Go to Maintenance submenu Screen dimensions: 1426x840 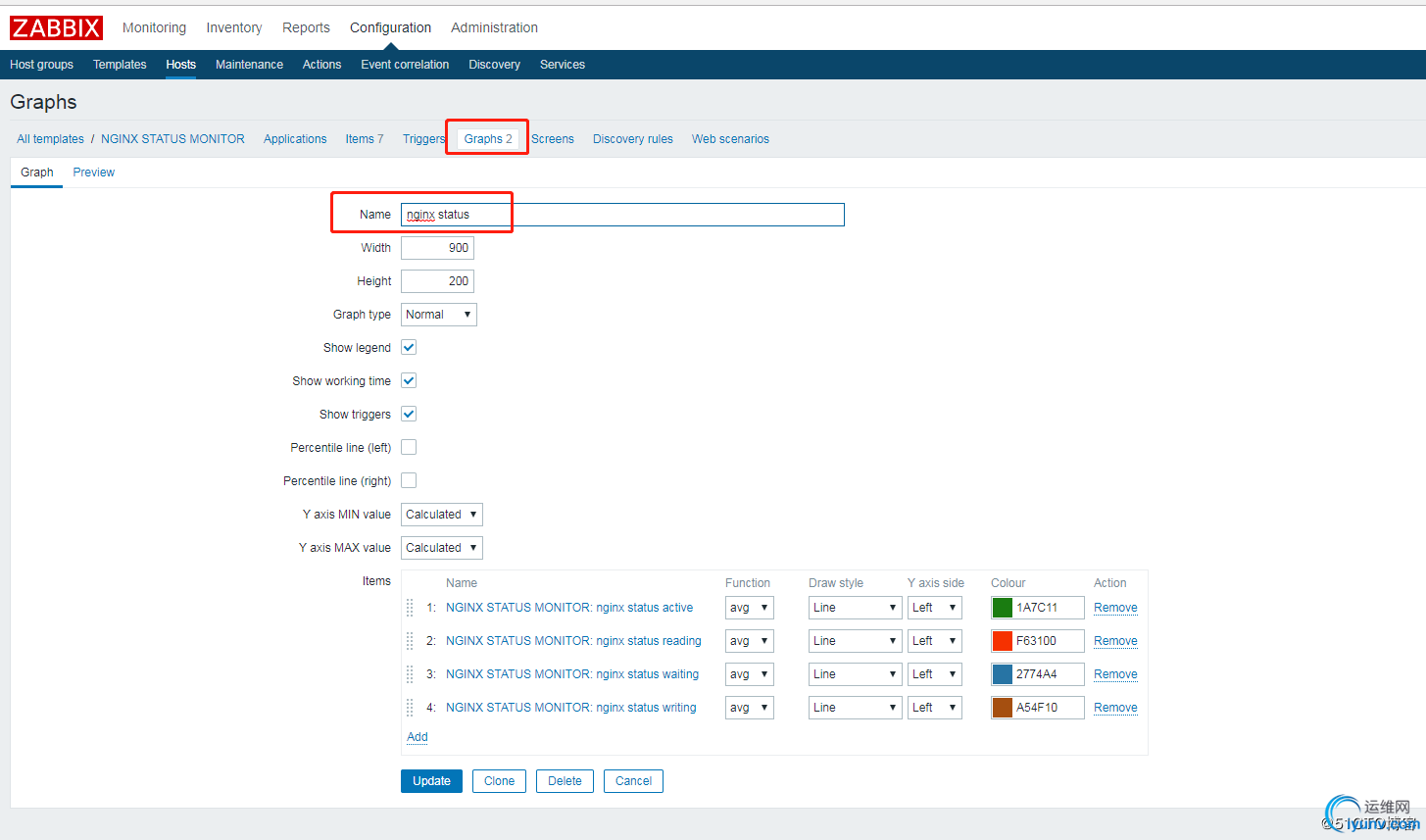click(249, 65)
